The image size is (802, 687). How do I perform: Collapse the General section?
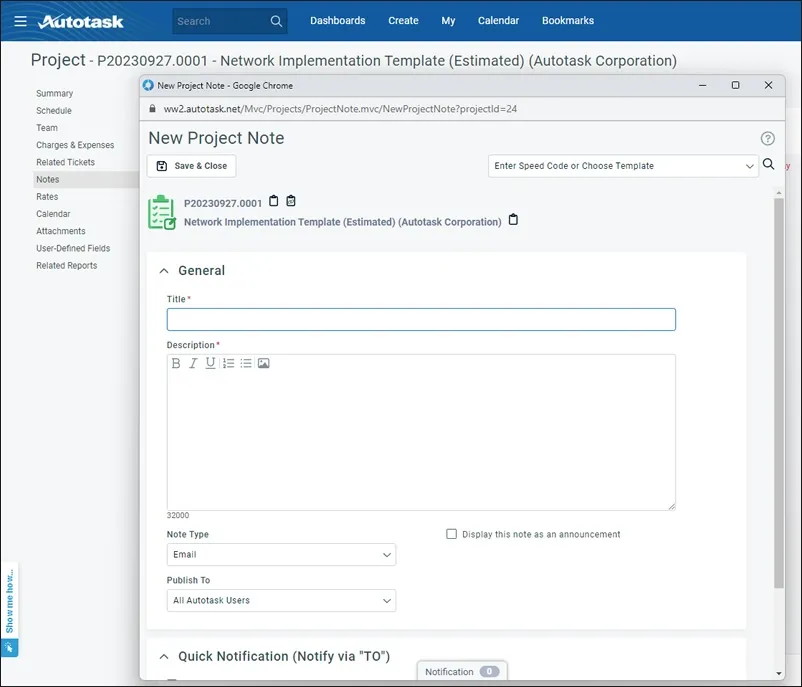(x=164, y=271)
